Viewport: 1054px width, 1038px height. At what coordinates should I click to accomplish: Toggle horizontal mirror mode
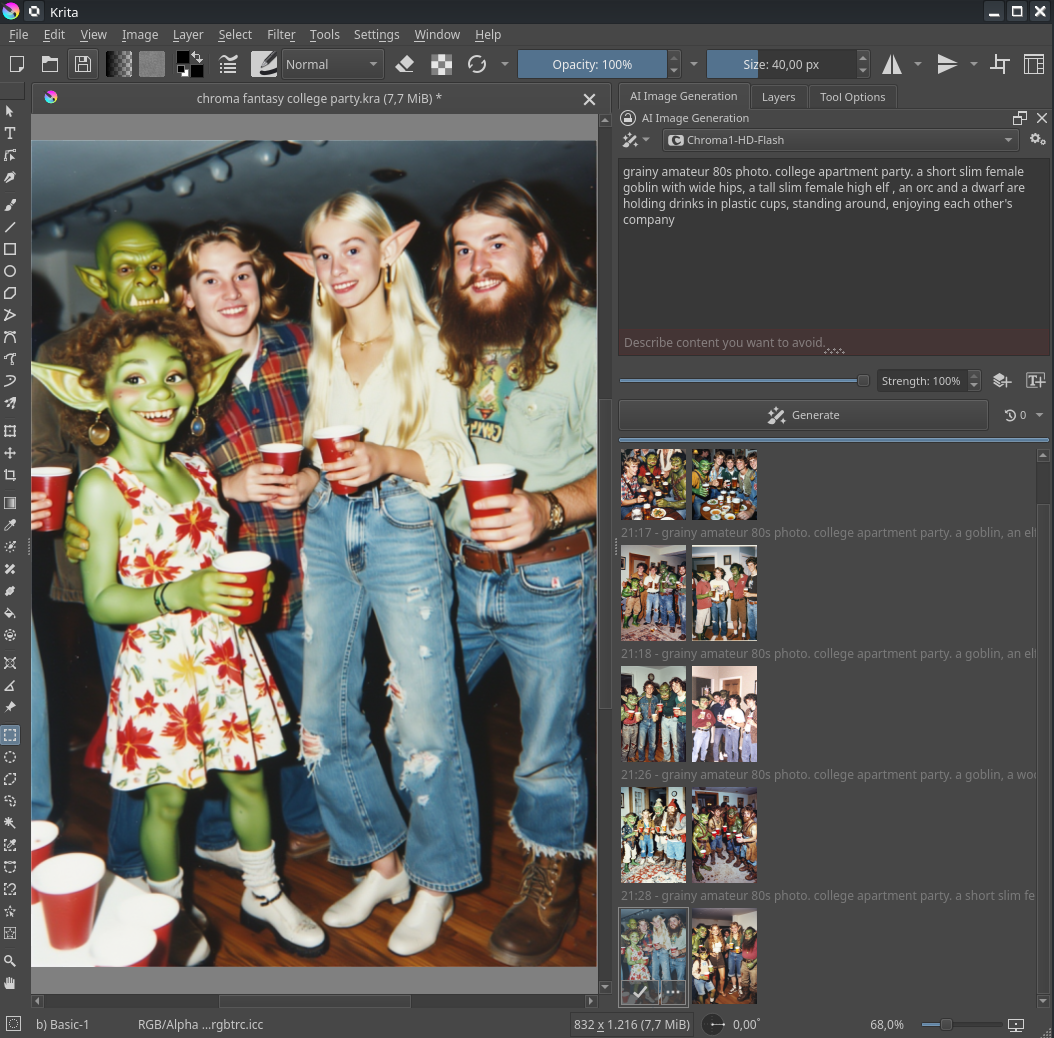(x=891, y=64)
